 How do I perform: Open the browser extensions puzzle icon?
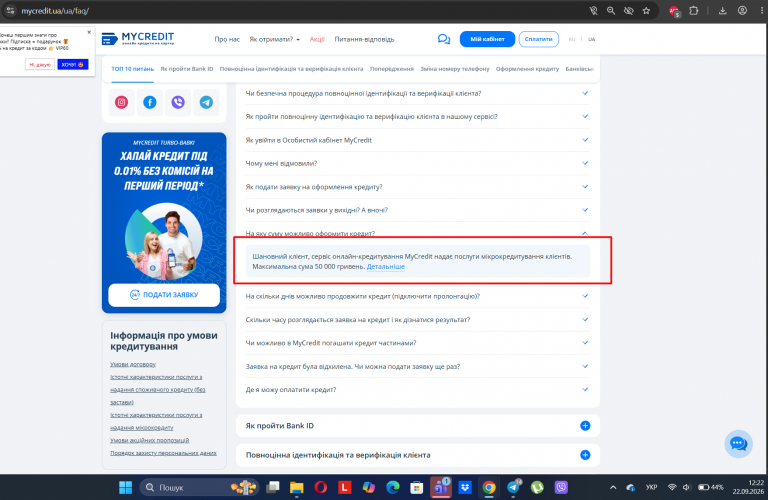click(694, 11)
